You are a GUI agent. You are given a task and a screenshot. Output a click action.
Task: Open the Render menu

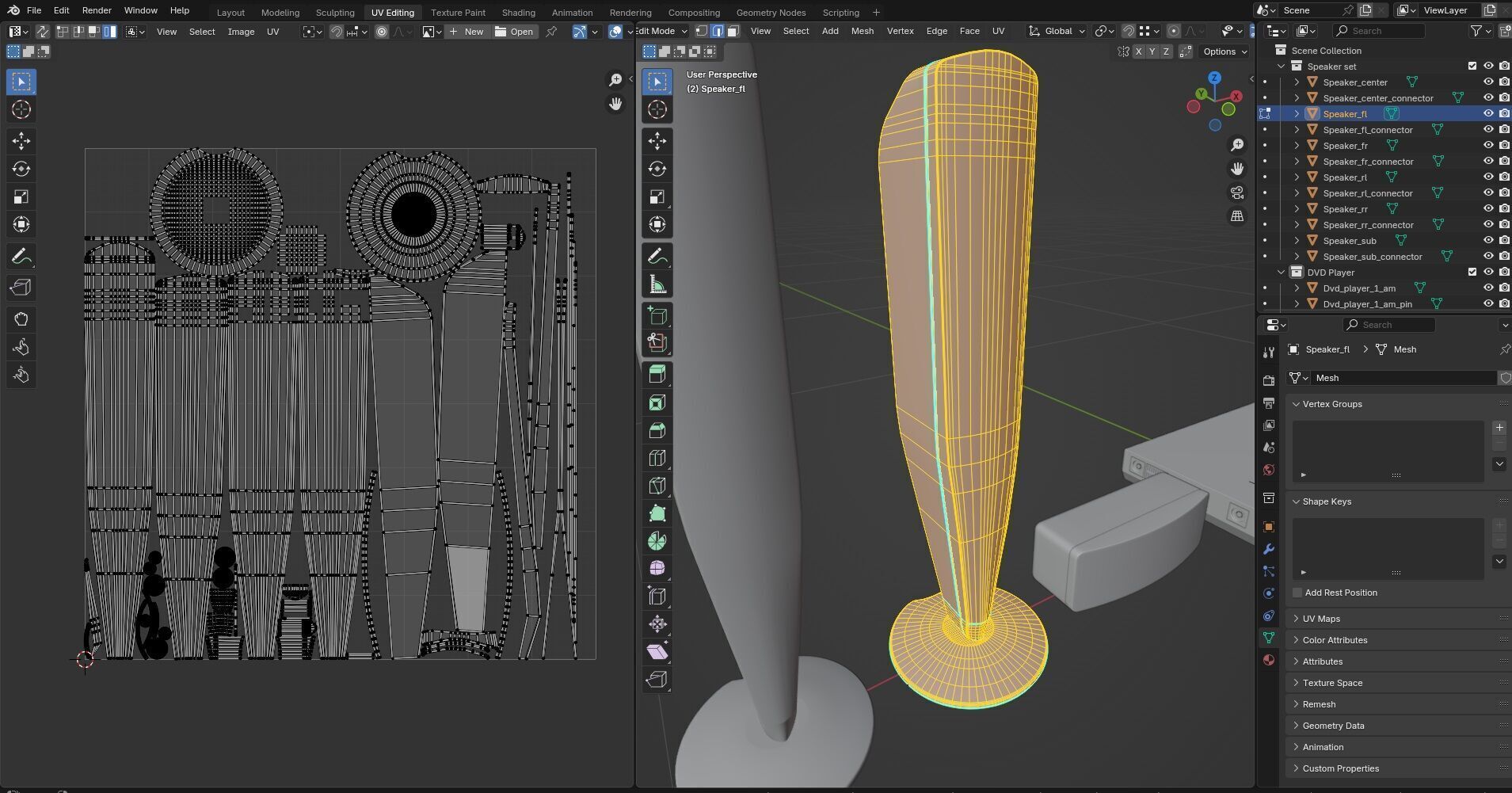97,10
